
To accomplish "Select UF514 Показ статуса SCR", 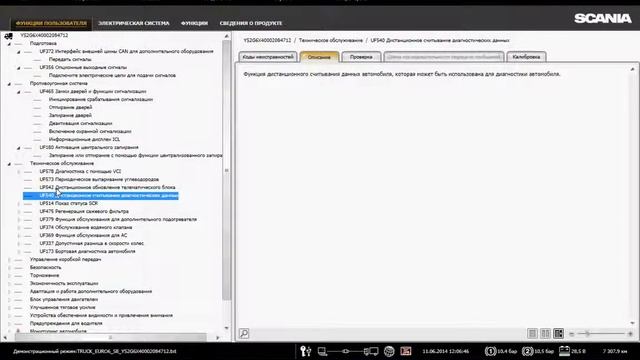I will pyautogui.click(x=69, y=203).
